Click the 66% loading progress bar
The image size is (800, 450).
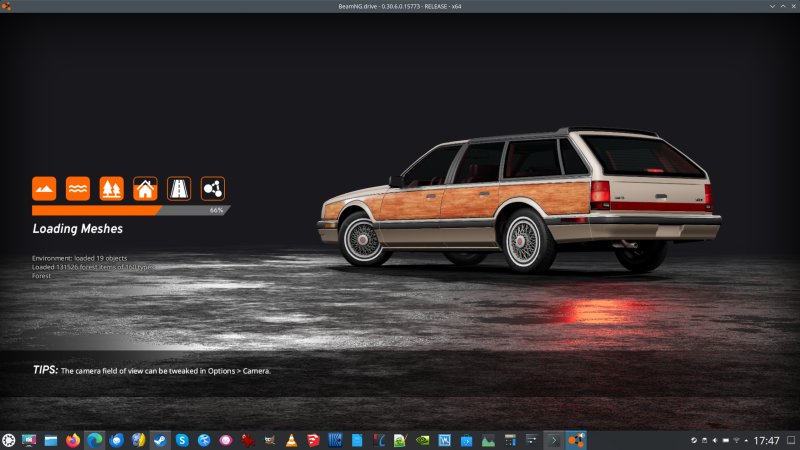tap(130, 211)
